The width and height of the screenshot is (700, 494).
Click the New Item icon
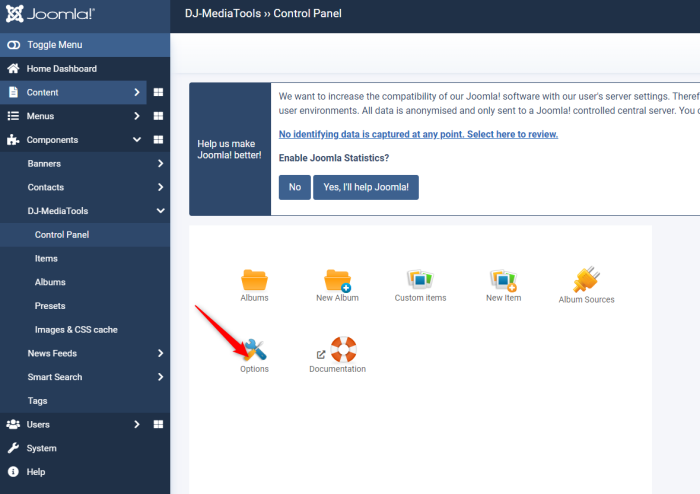pyautogui.click(x=503, y=280)
